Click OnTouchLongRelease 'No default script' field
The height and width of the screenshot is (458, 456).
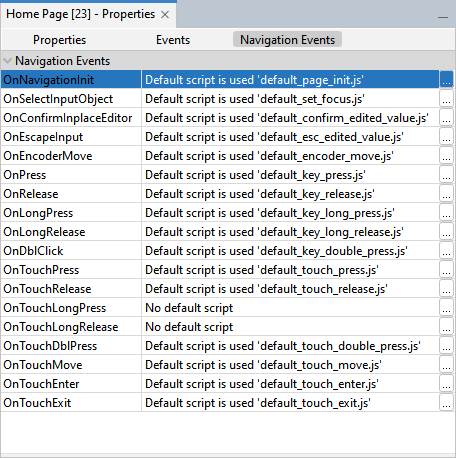[x=290, y=327]
